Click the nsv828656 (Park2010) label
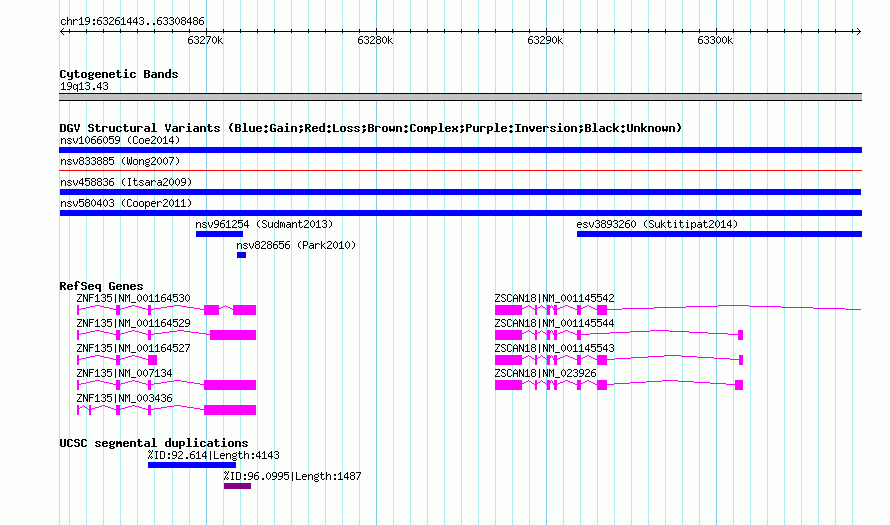890x525 pixels. (x=296, y=245)
